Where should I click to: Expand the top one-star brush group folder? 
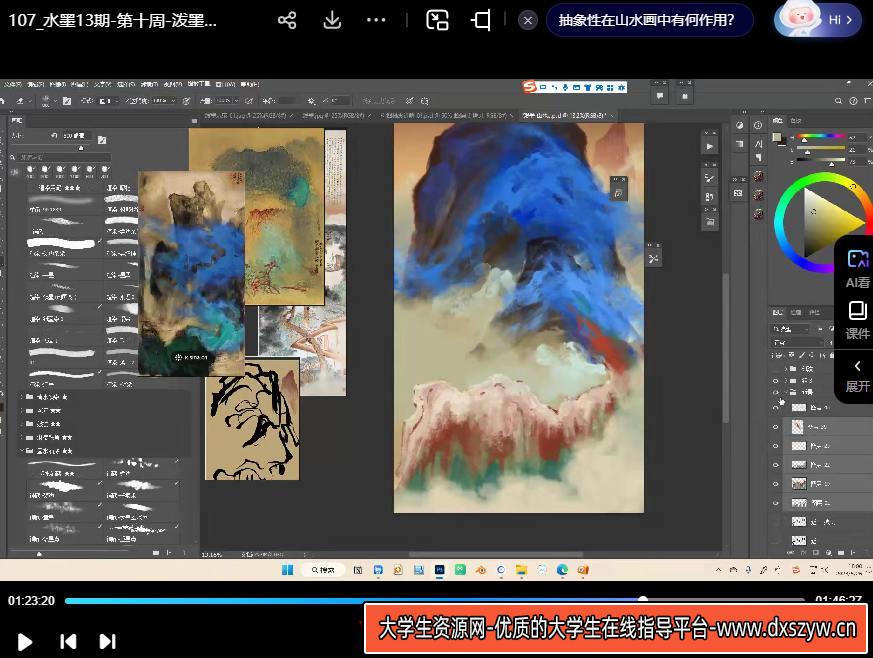(22, 397)
